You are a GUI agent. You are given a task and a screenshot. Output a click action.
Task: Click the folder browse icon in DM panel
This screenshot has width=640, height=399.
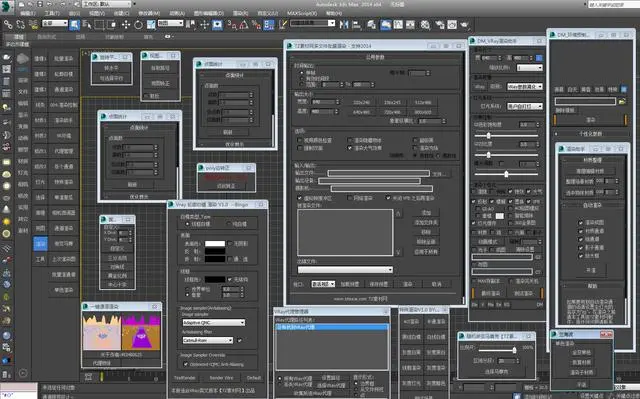(x=622, y=101)
